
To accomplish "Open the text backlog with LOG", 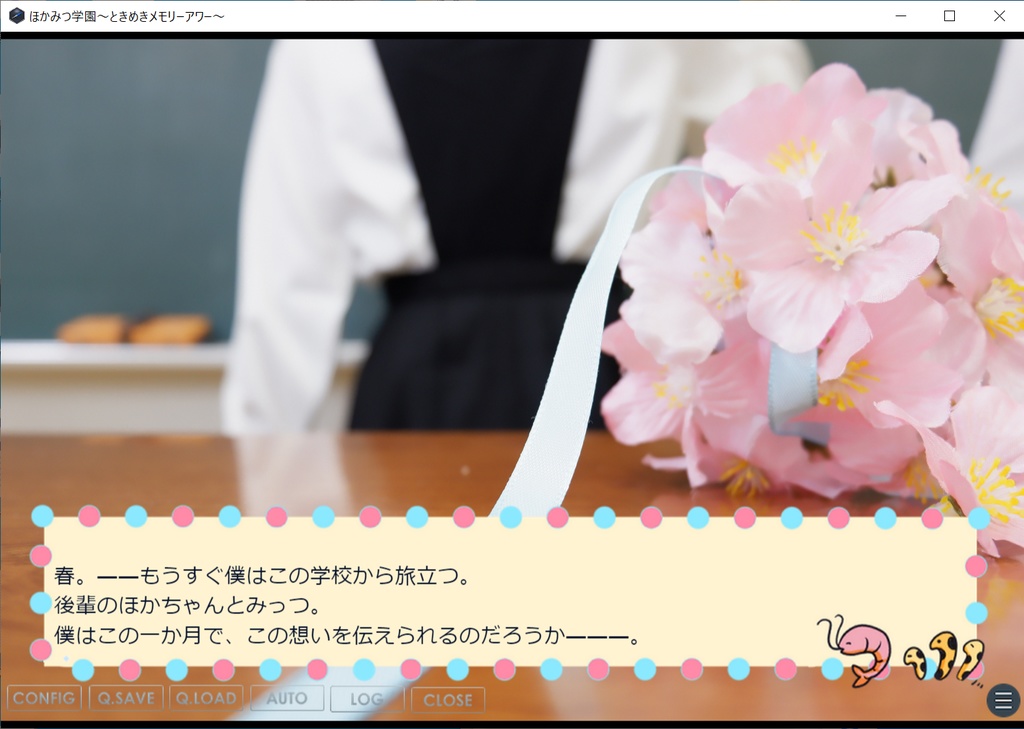I will click(x=367, y=700).
